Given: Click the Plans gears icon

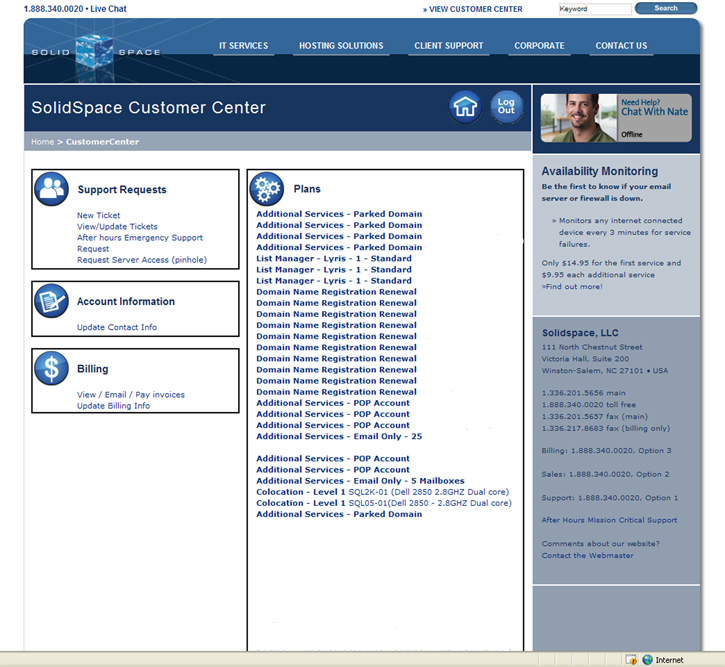Looking at the screenshot, I should pyautogui.click(x=267, y=189).
